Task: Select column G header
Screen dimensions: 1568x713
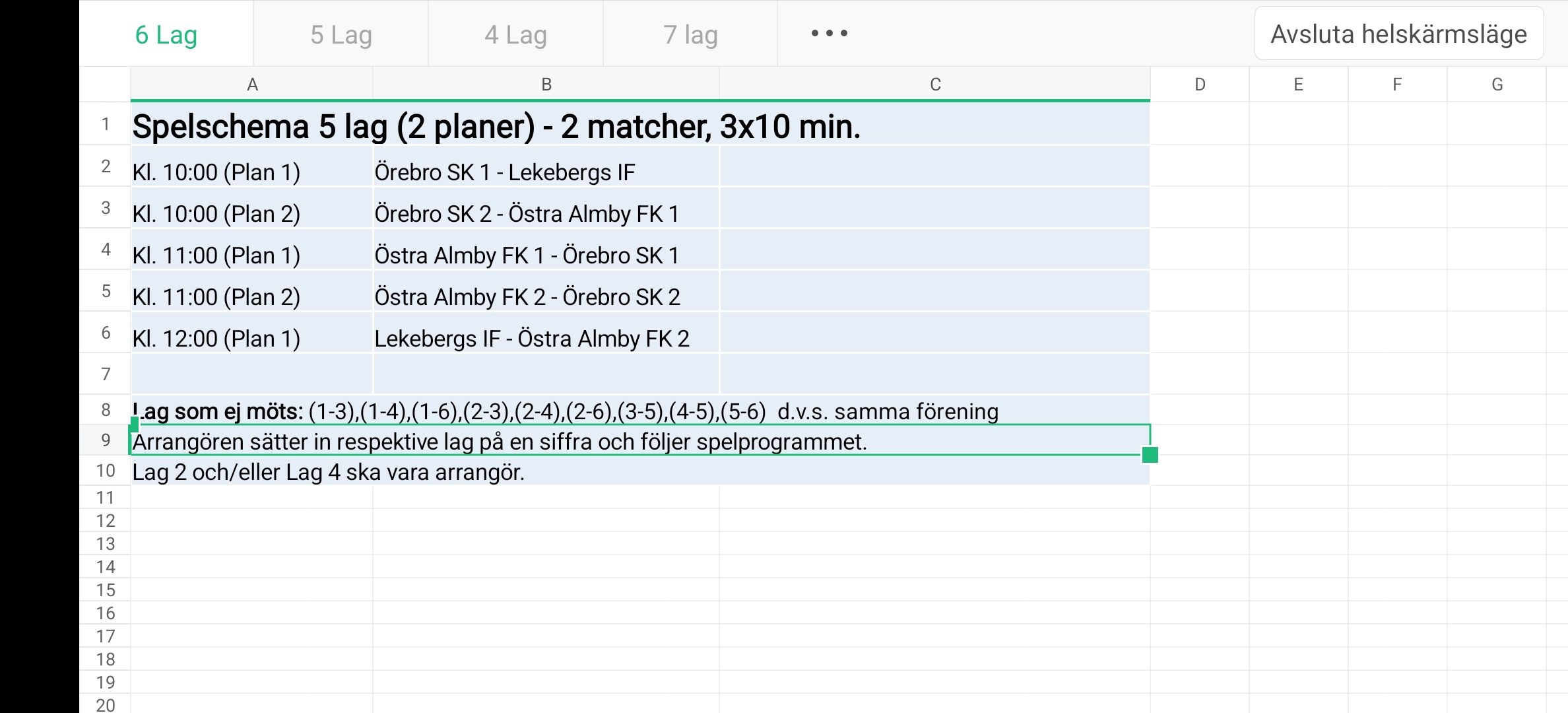Action: (1497, 85)
